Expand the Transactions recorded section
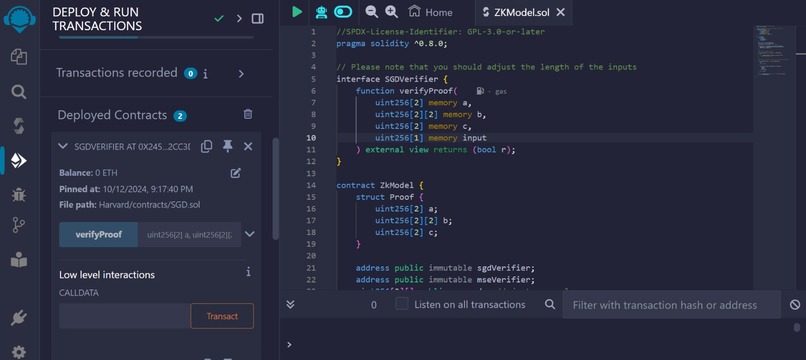 pos(241,74)
